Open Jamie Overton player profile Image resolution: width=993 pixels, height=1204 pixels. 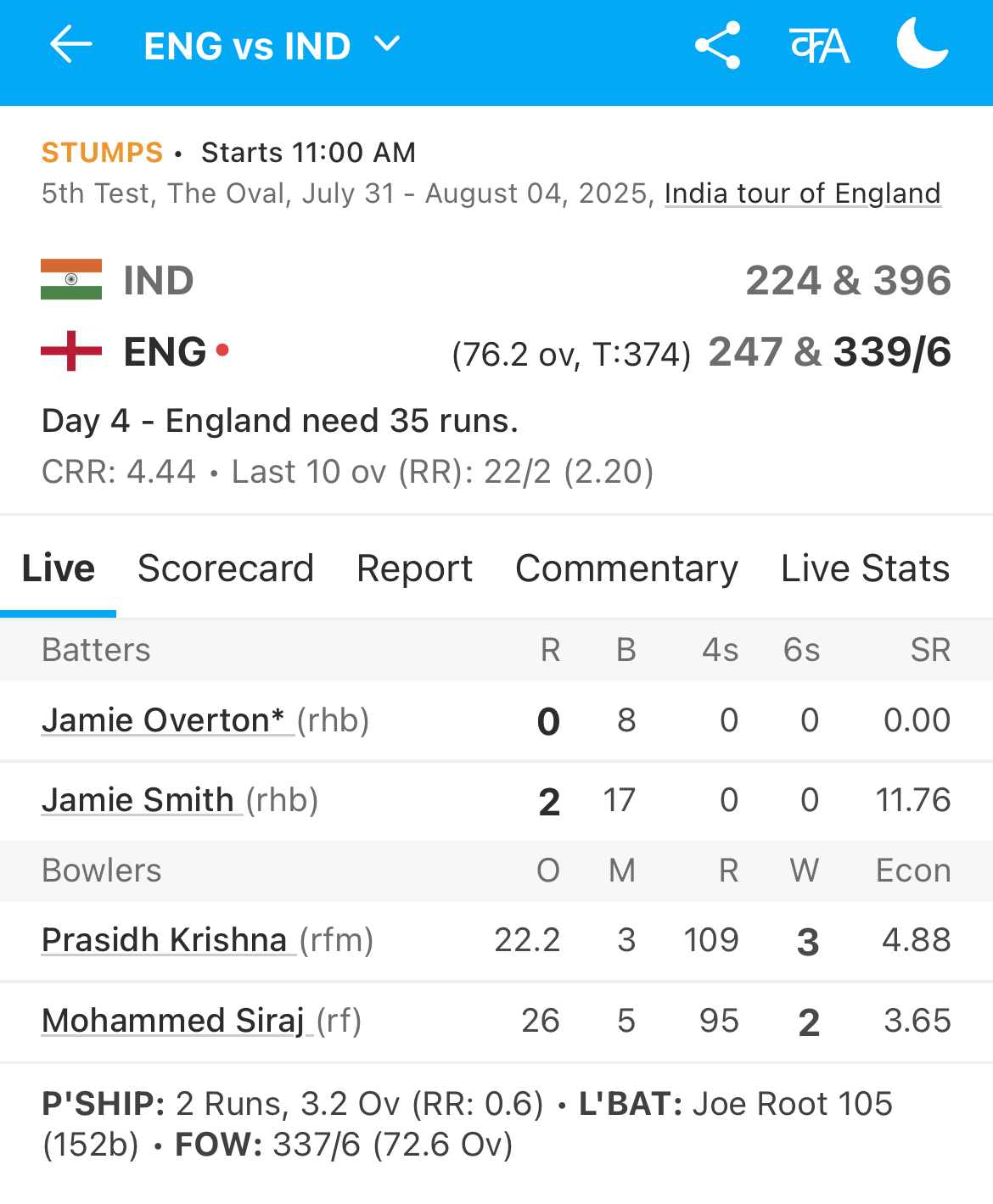(163, 720)
